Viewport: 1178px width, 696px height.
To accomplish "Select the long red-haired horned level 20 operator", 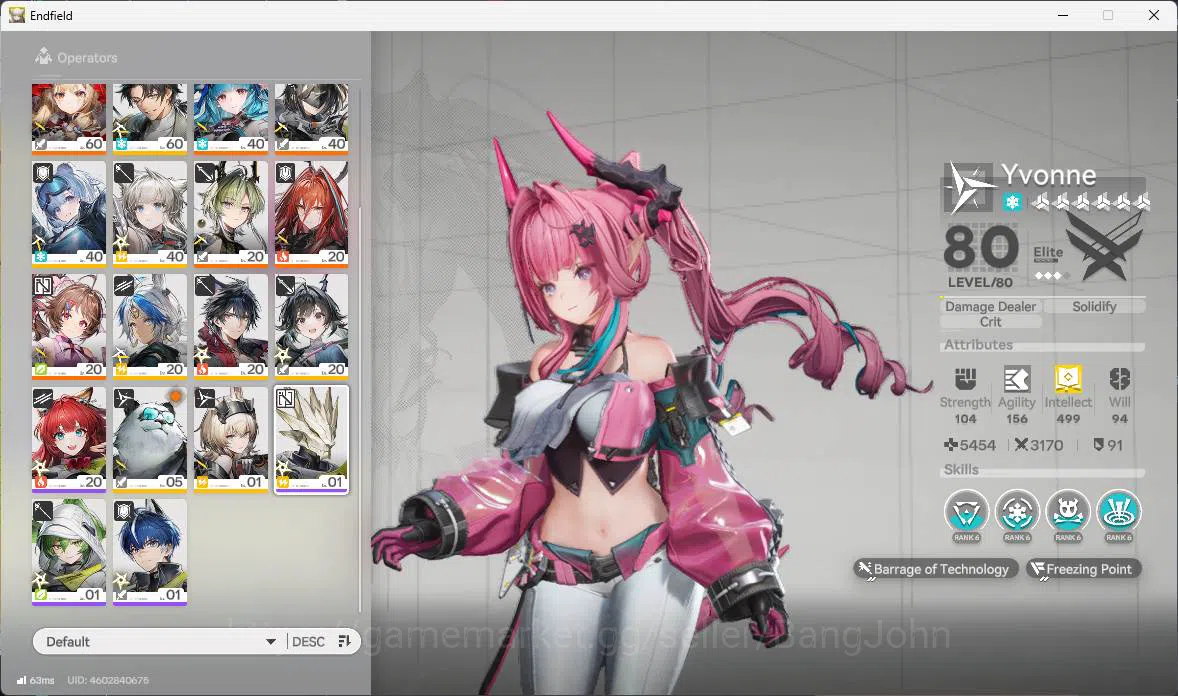I will pos(311,213).
